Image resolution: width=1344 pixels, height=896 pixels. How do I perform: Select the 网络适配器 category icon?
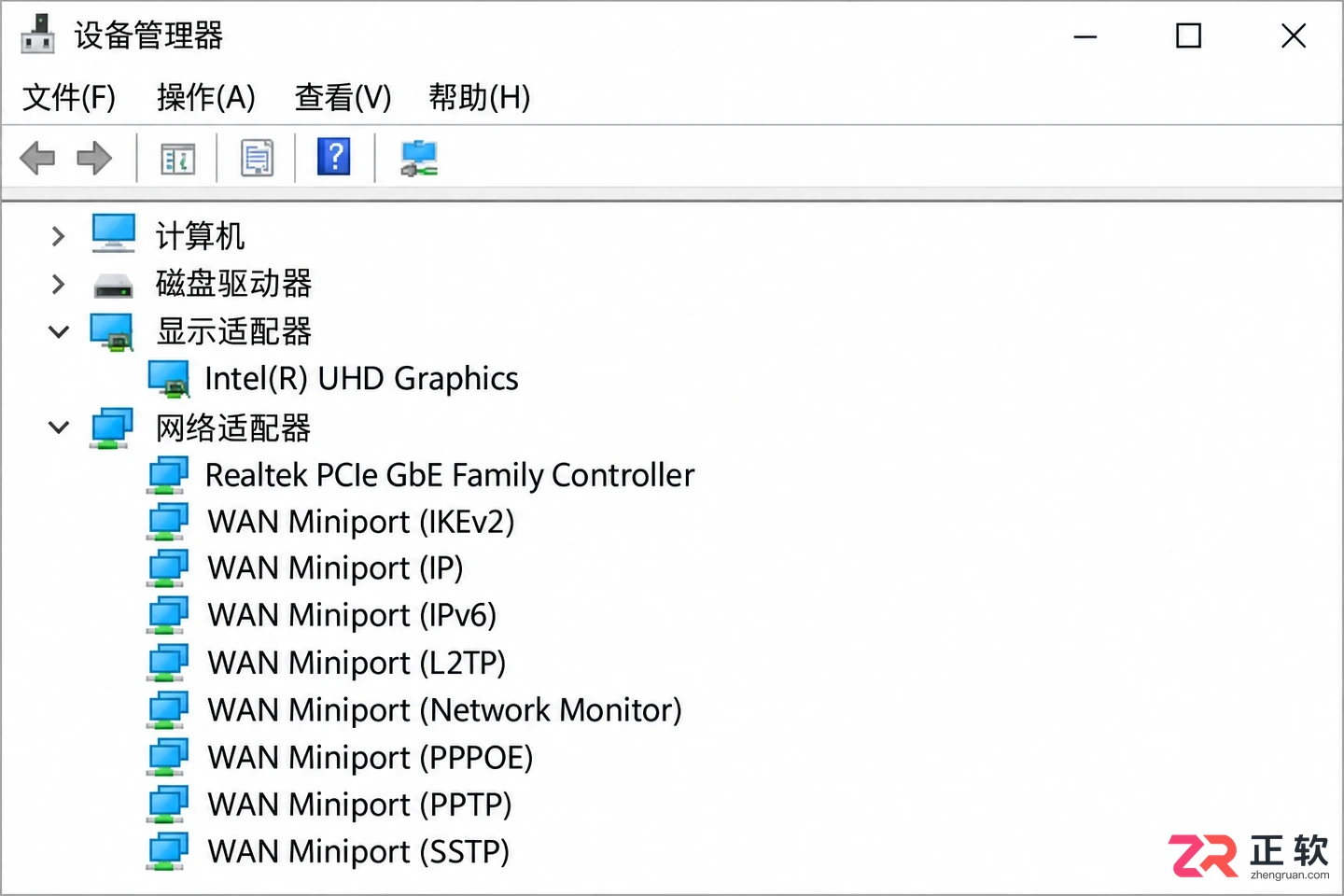pyautogui.click(x=112, y=427)
